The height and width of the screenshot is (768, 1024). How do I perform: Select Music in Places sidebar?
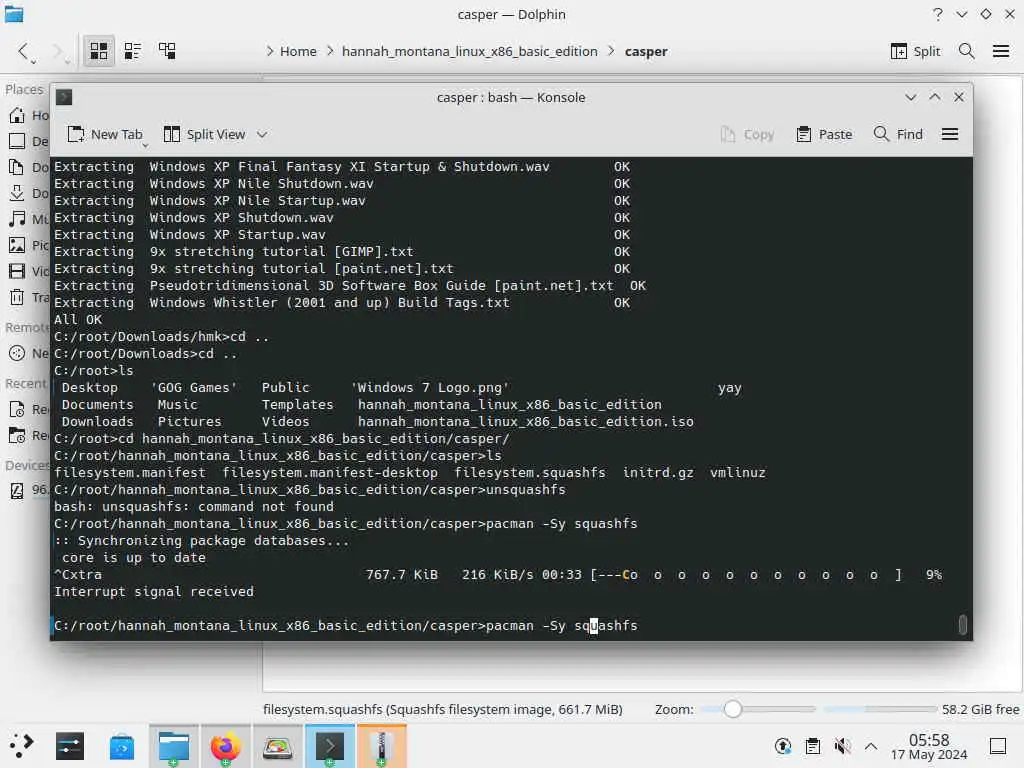pyautogui.click(x=28, y=219)
